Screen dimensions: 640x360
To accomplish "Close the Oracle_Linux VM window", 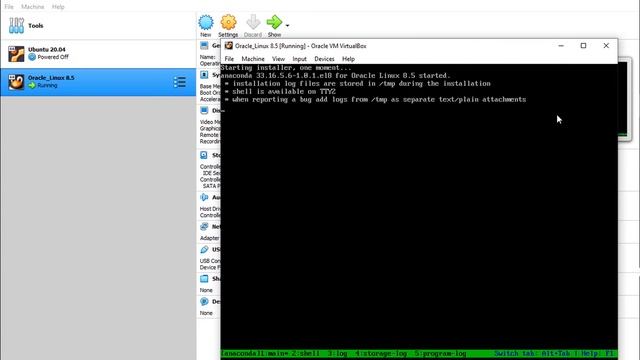I will tap(606, 46).
